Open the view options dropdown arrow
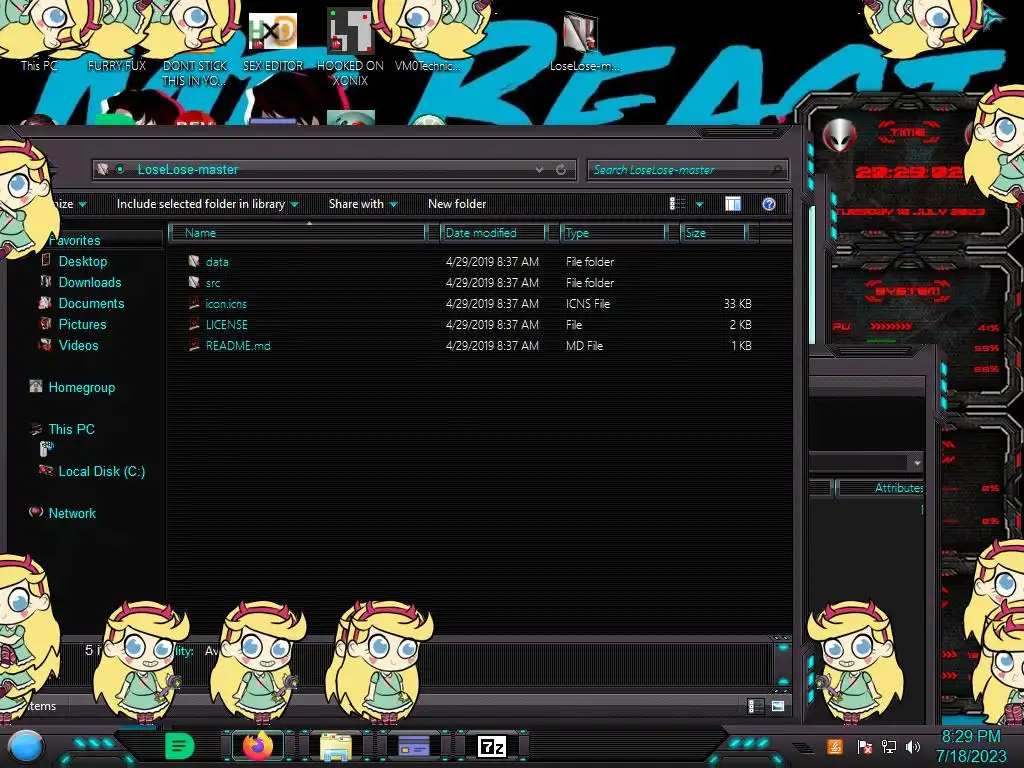This screenshot has width=1024, height=768. [699, 204]
